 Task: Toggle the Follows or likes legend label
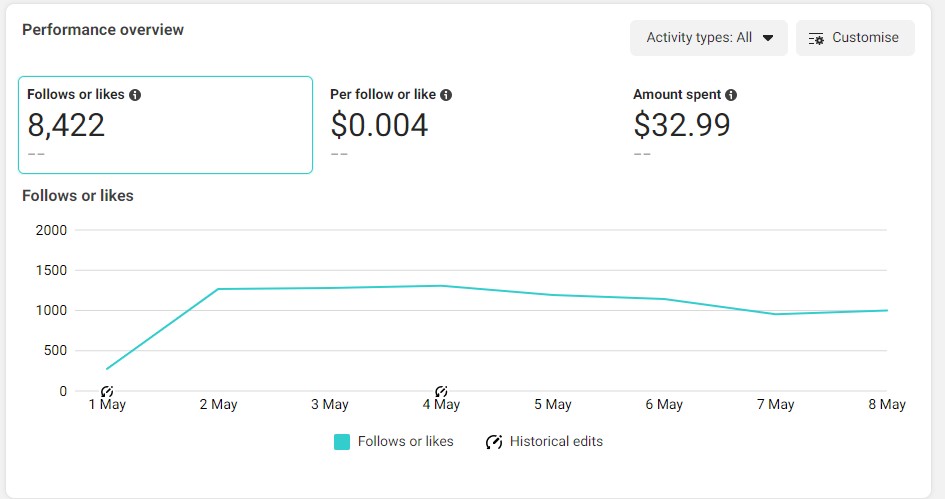(x=405, y=441)
